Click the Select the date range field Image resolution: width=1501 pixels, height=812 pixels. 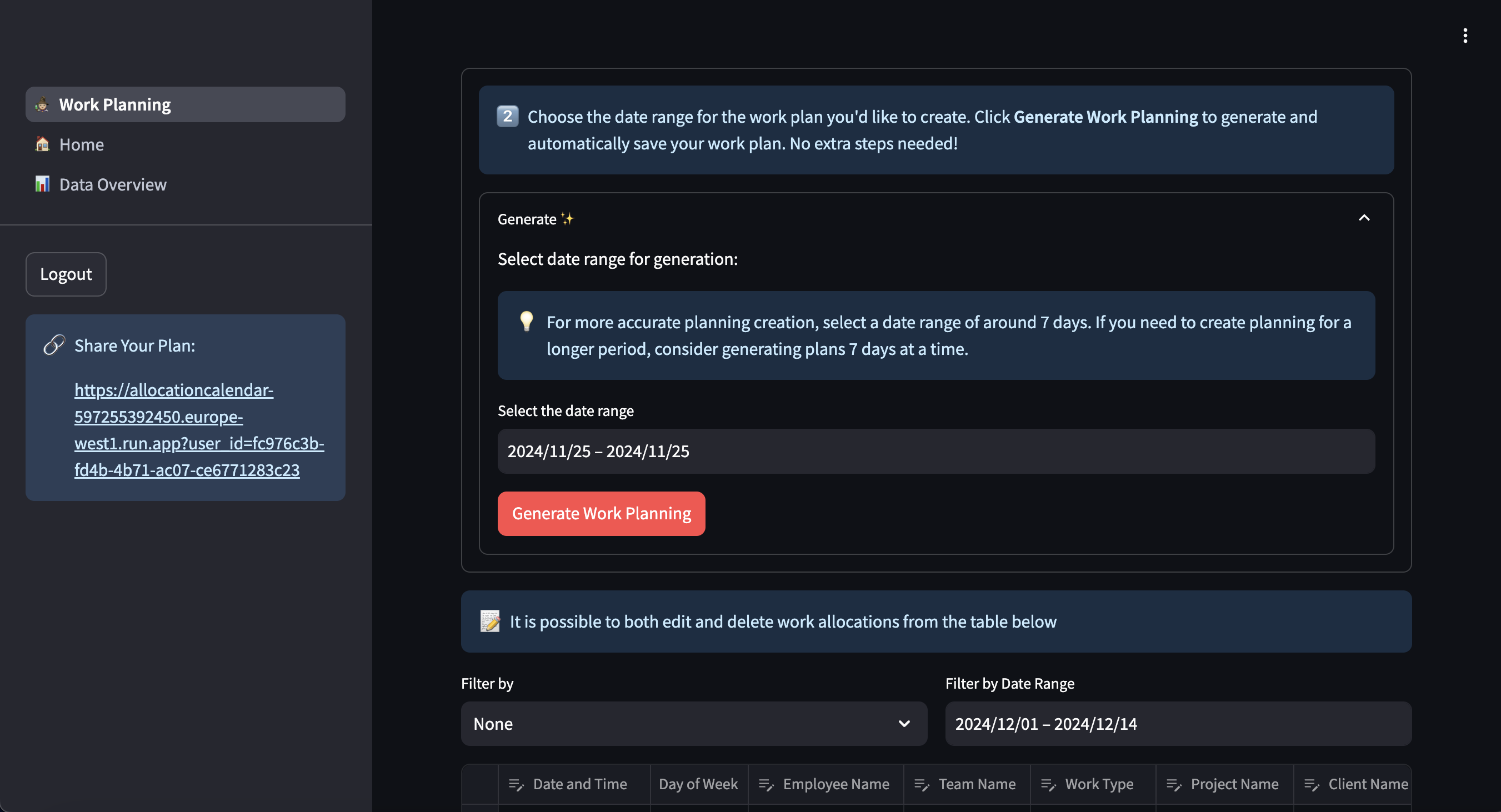(x=935, y=452)
